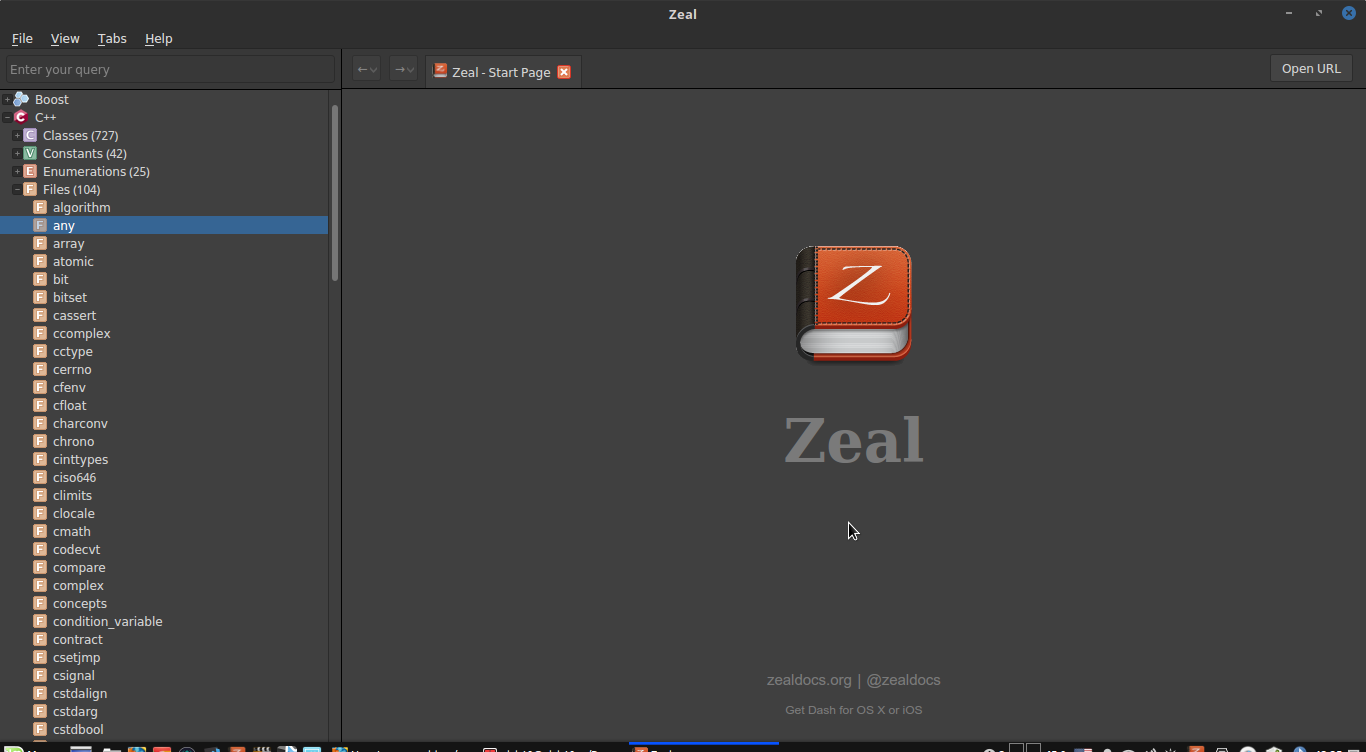Open the ciso646 file entry
1366x752 pixels.
click(75, 477)
